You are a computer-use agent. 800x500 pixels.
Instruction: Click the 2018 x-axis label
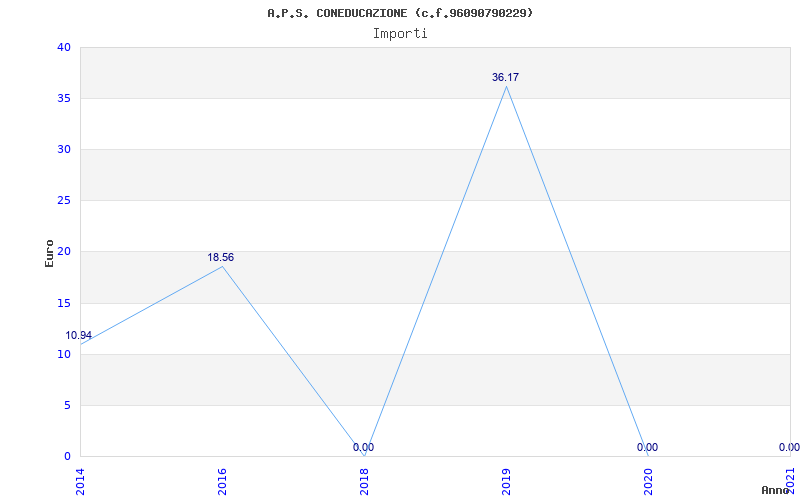(364, 483)
